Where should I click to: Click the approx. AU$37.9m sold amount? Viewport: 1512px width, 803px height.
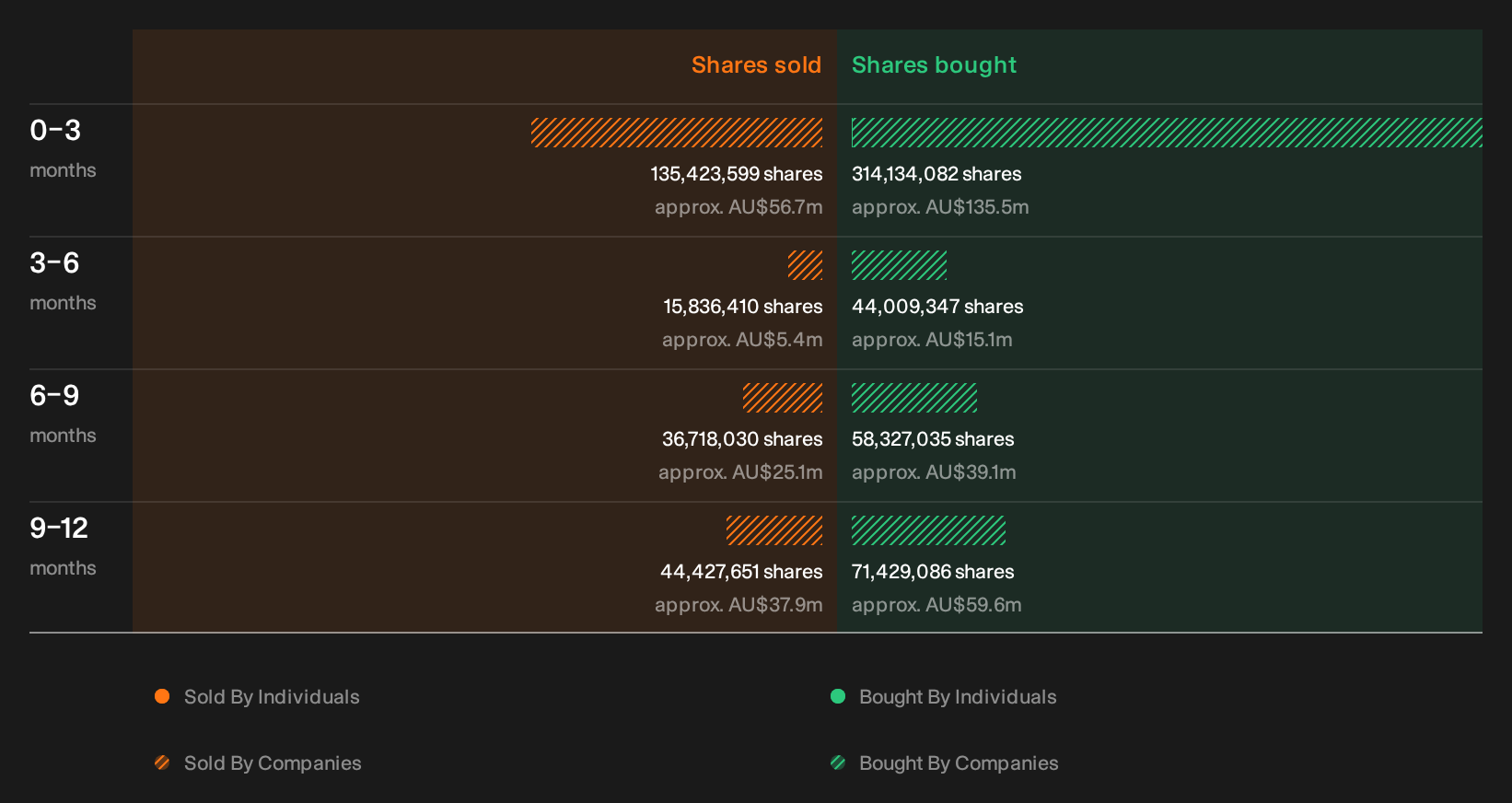739,605
